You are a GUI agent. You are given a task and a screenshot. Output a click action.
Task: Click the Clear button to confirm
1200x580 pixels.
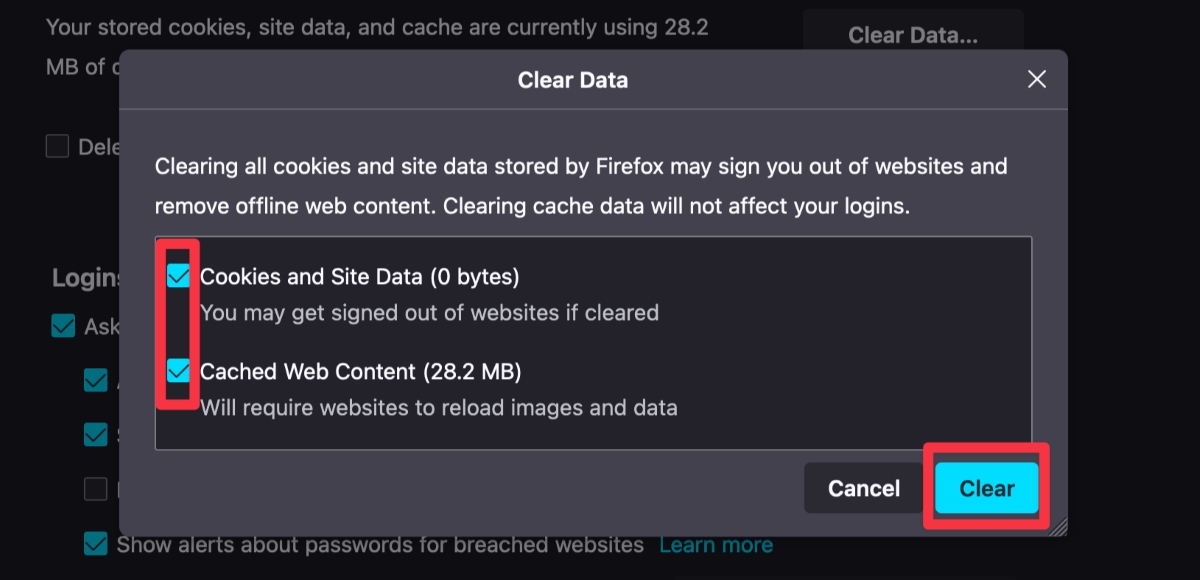click(986, 488)
